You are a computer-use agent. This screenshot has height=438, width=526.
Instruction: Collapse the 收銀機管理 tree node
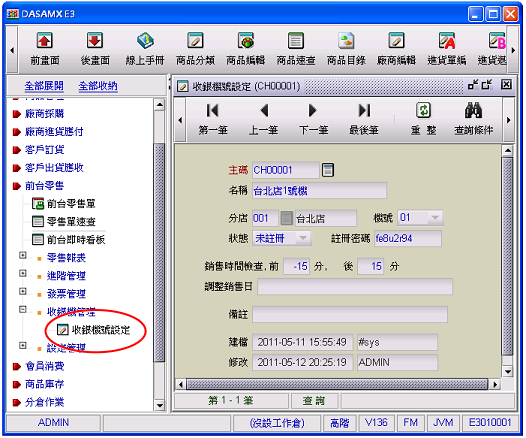coord(23,310)
